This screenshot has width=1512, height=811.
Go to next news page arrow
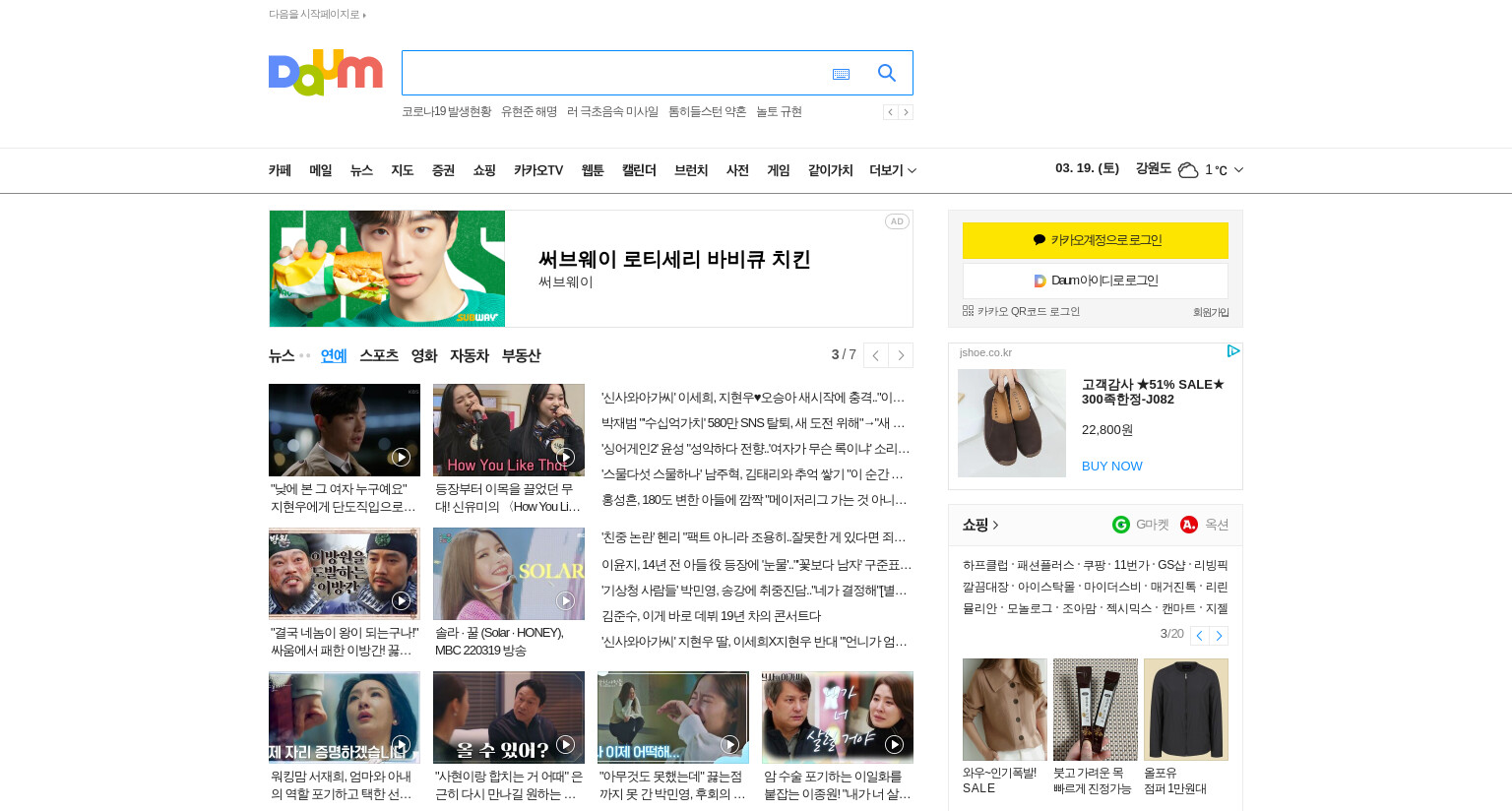click(901, 355)
